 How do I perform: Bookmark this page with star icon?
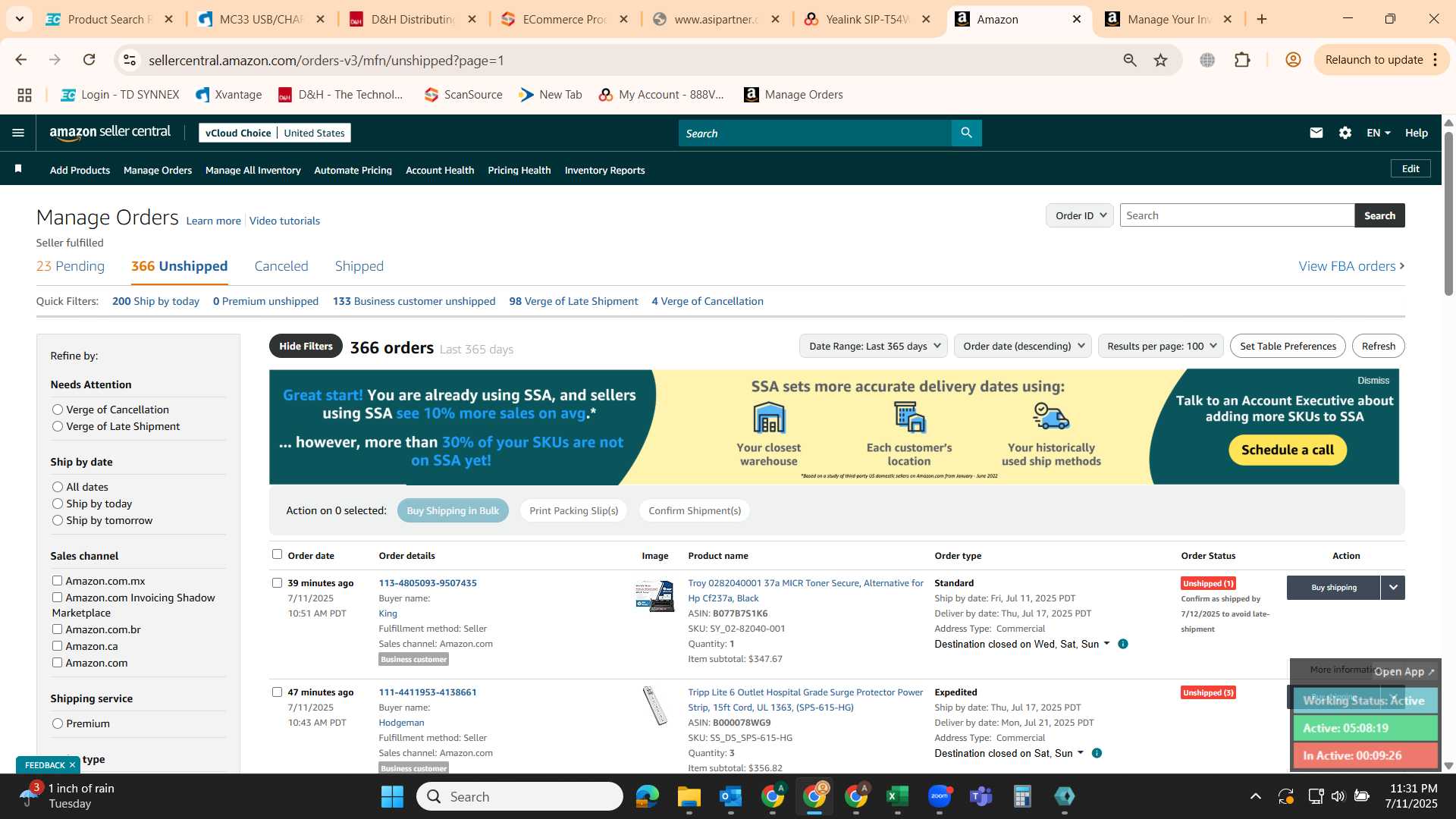click(x=1160, y=60)
